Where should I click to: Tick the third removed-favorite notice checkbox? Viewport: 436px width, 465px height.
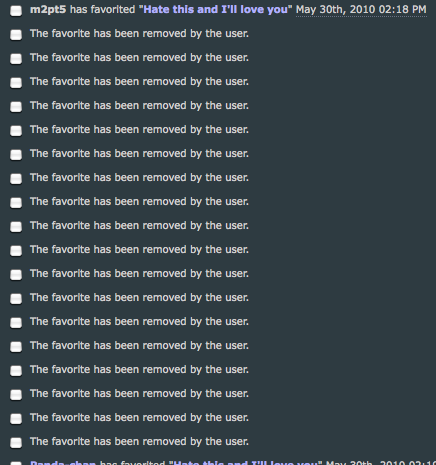point(16,83)
